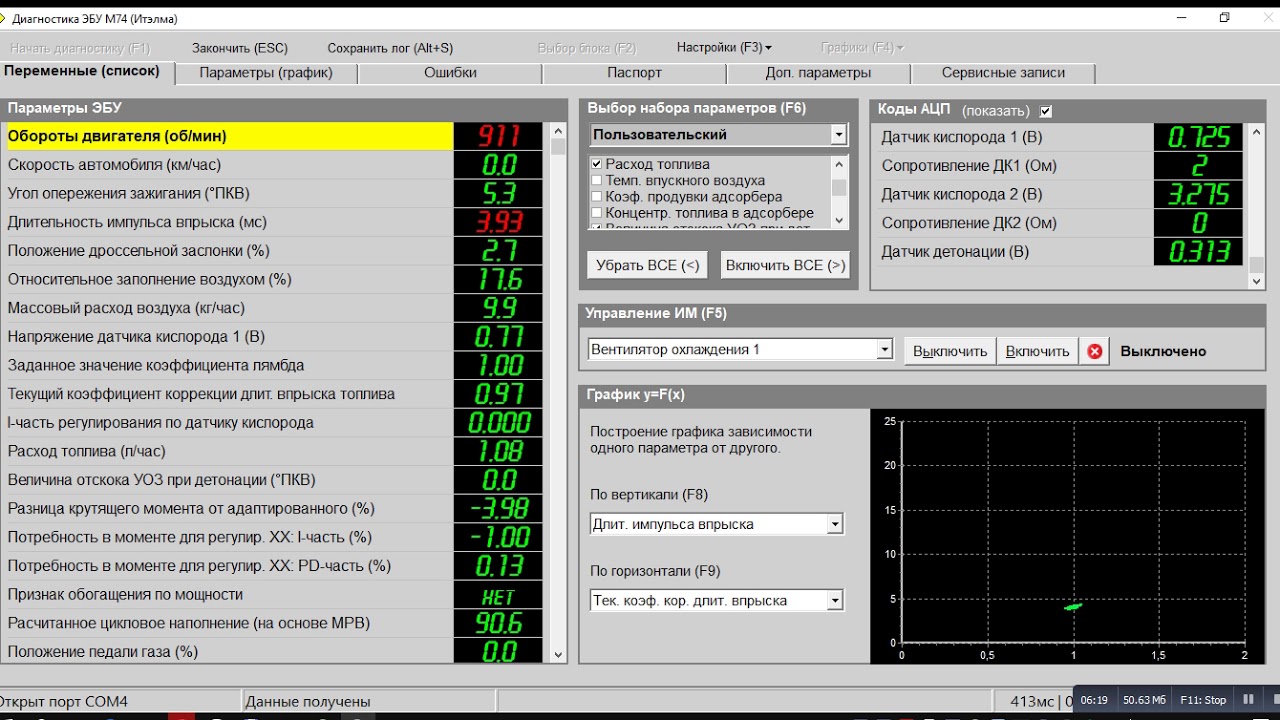
Task: Pause the screen recording
Action: pyautogui.click(x=1247, y=700)
